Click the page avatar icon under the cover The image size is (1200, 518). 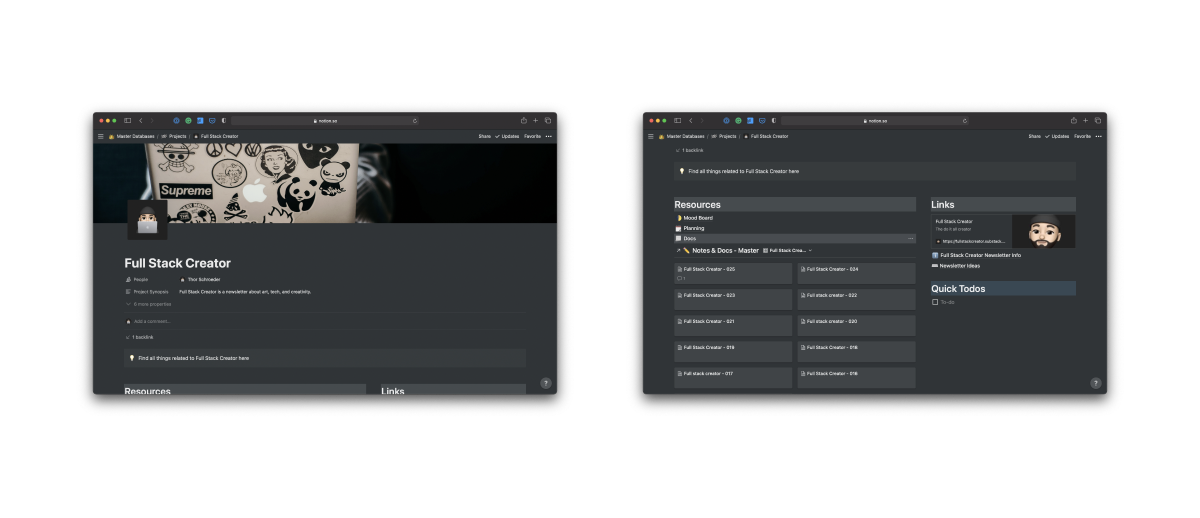click(147, 220)
